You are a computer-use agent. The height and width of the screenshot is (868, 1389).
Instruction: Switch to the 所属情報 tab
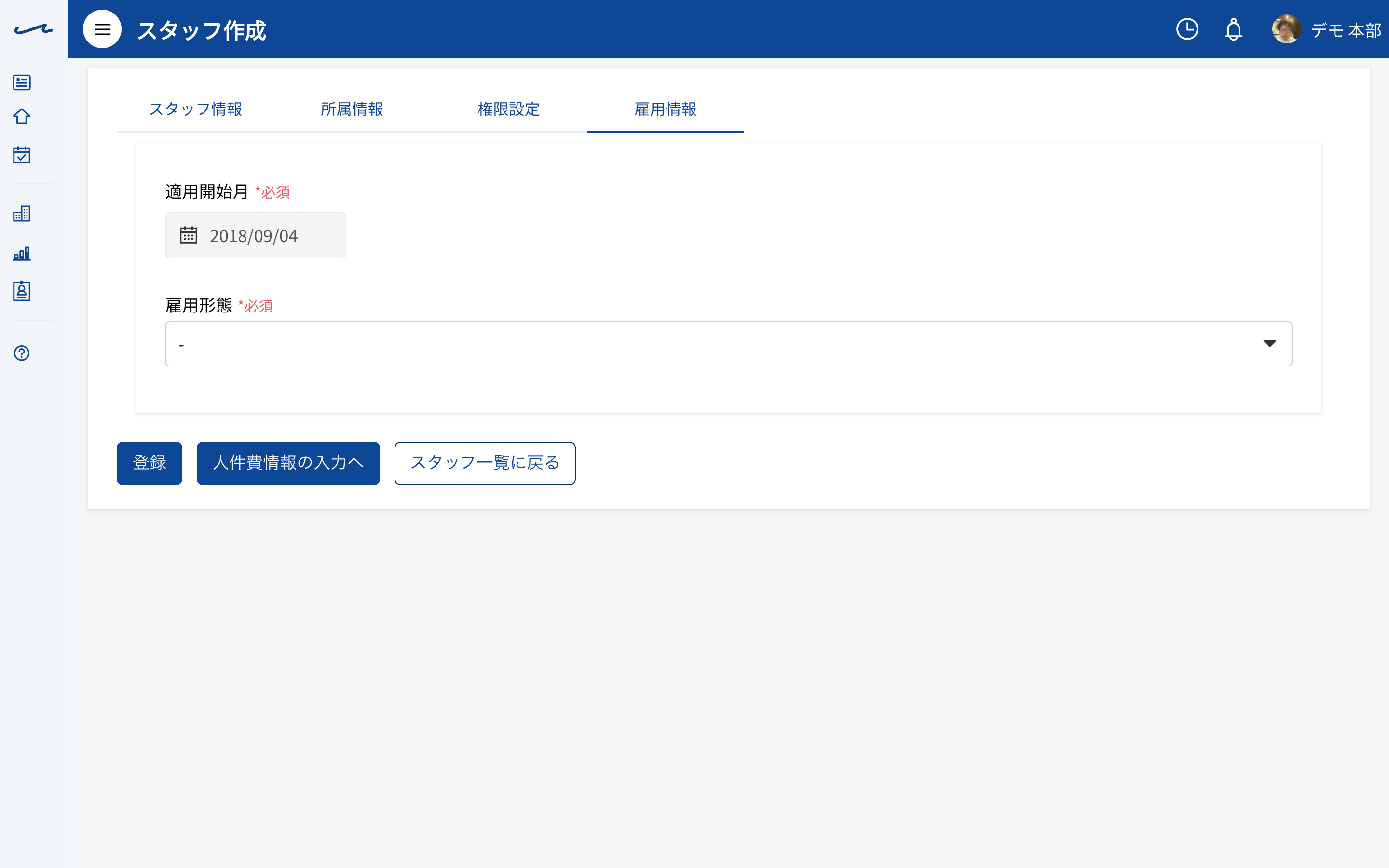352,109
